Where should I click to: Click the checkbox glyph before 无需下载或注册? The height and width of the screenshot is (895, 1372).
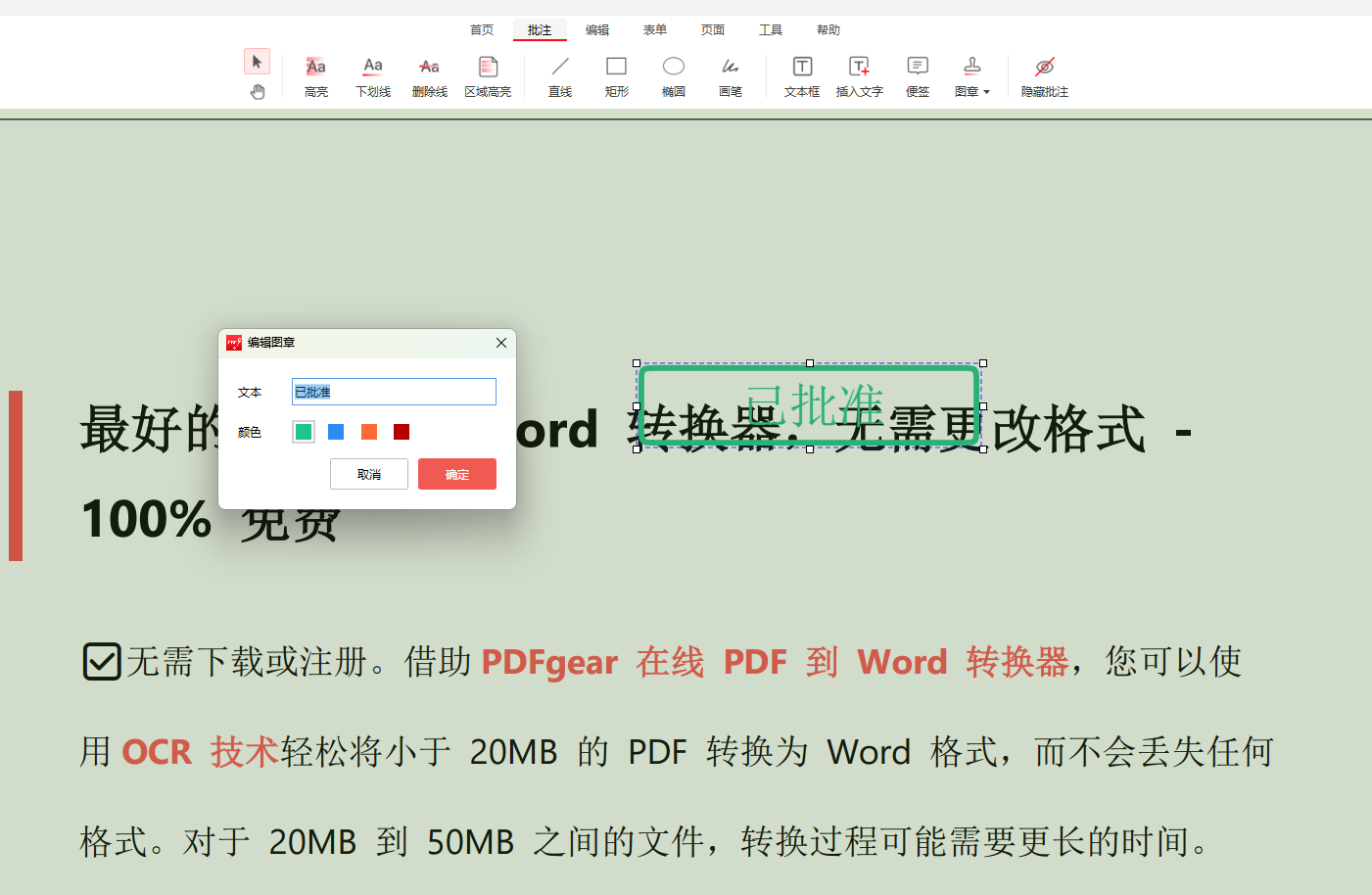102,662
